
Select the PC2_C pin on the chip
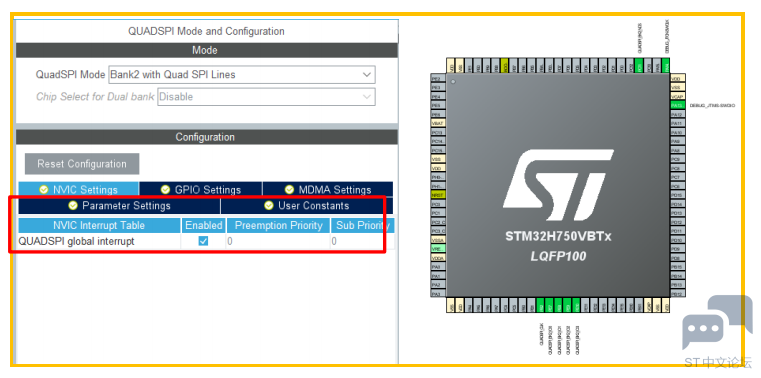pyautogui.click(x=438, y=222)
